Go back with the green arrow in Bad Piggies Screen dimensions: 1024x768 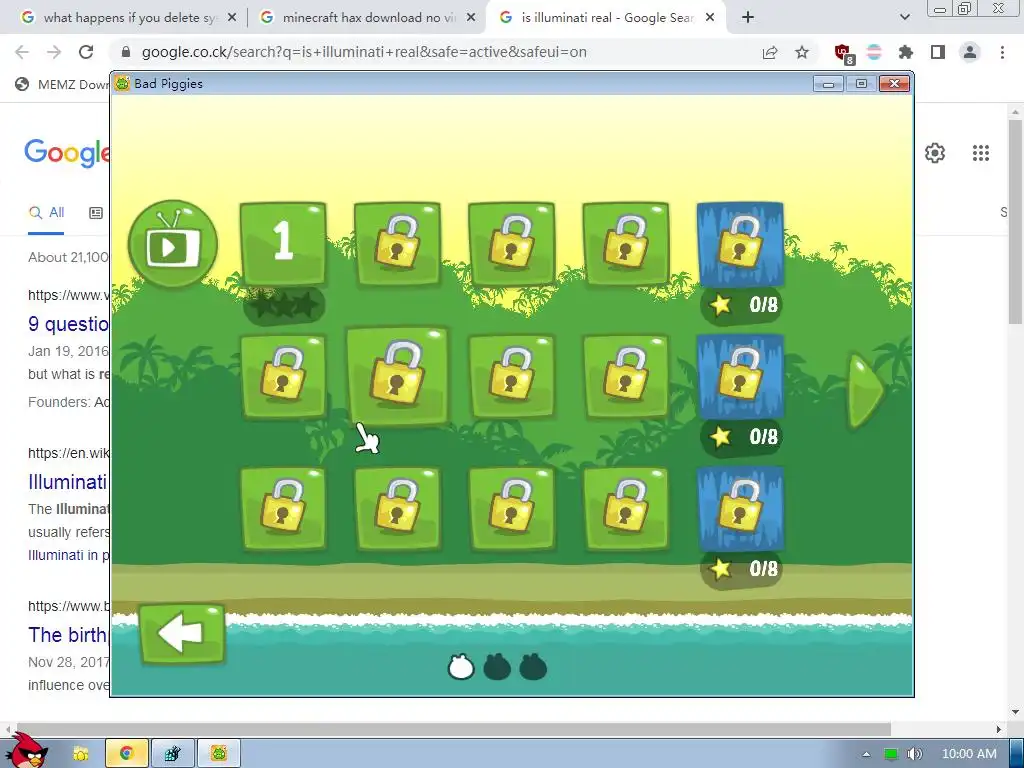pos(182,633)
